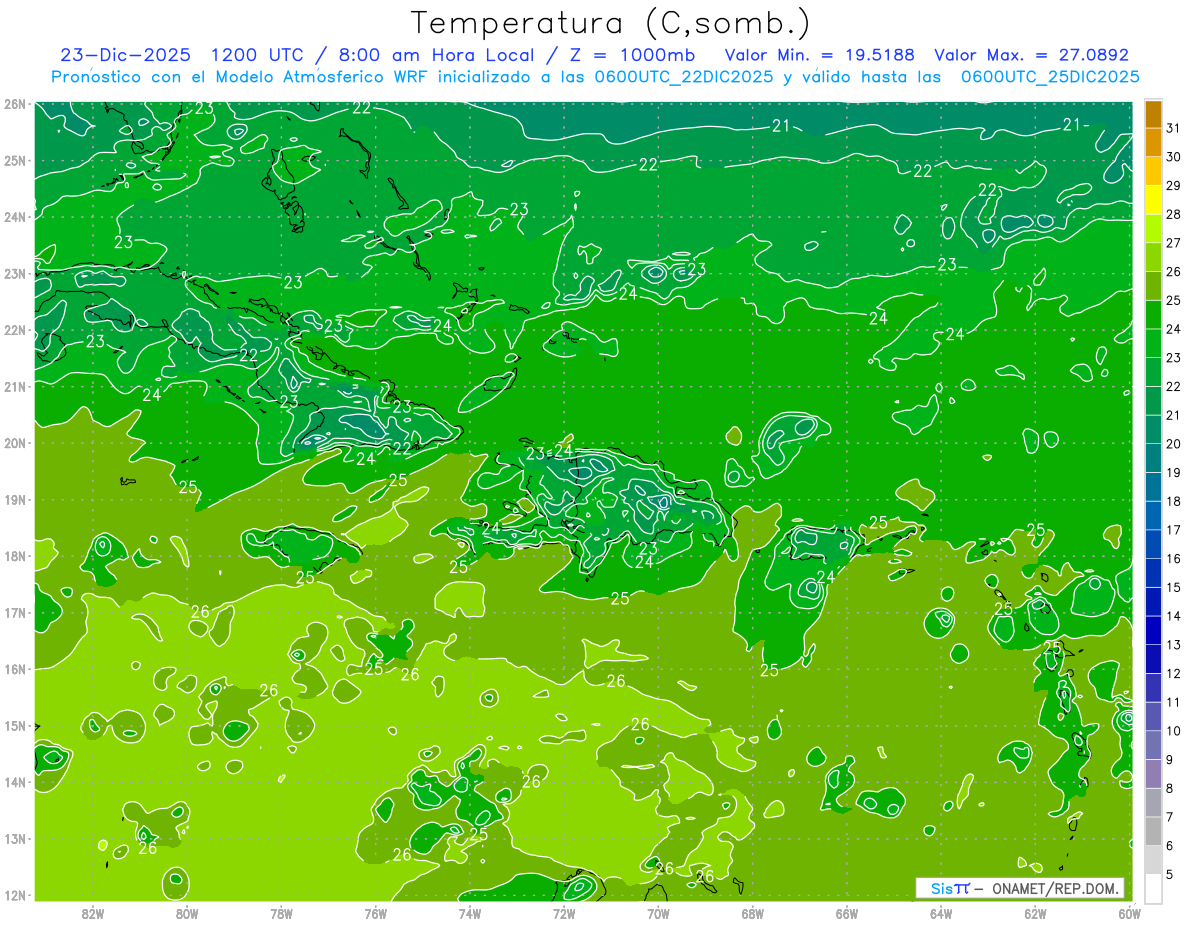Click the 24N latitude axis label
The width and height of the screenshot is (1200, 927).
click(14, 217)
